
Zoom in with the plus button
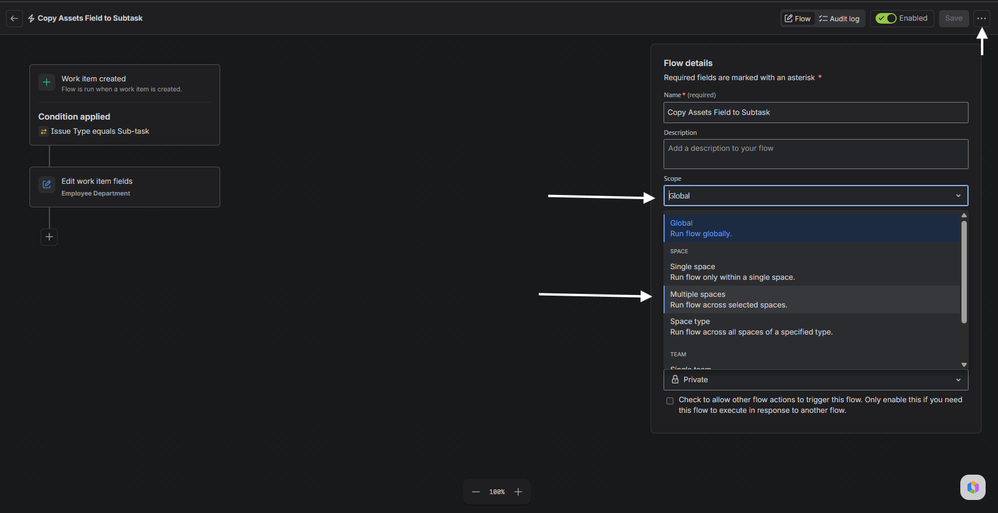pos(518,492)
